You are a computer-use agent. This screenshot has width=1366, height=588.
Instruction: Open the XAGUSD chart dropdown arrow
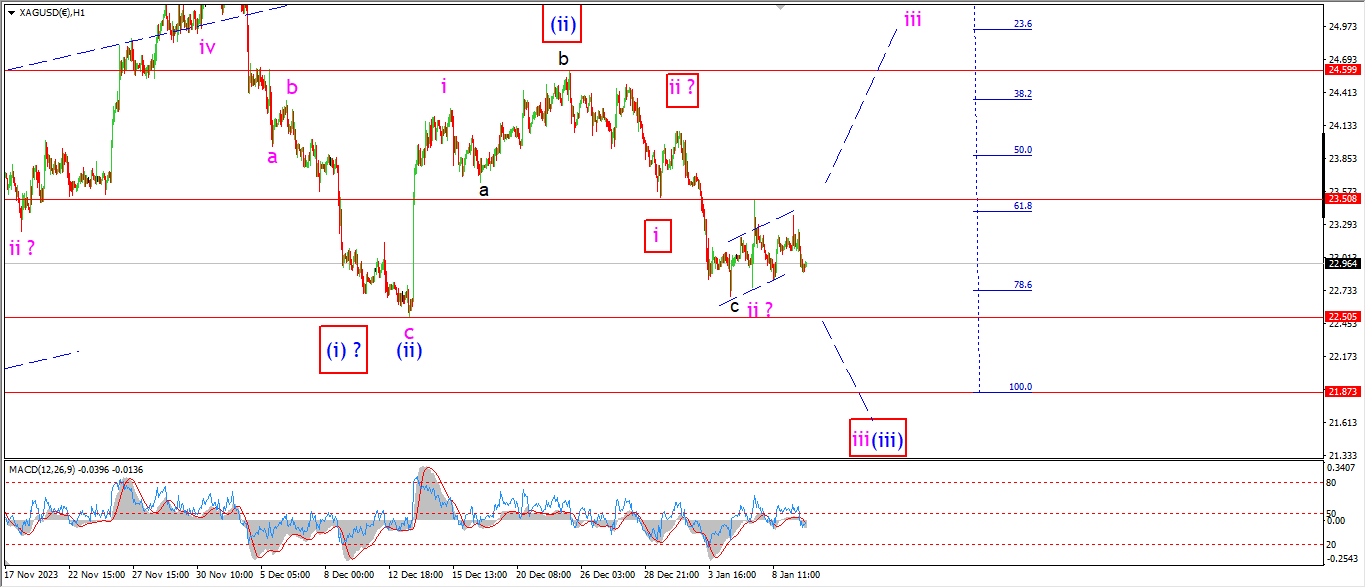[x=11, y=12]
